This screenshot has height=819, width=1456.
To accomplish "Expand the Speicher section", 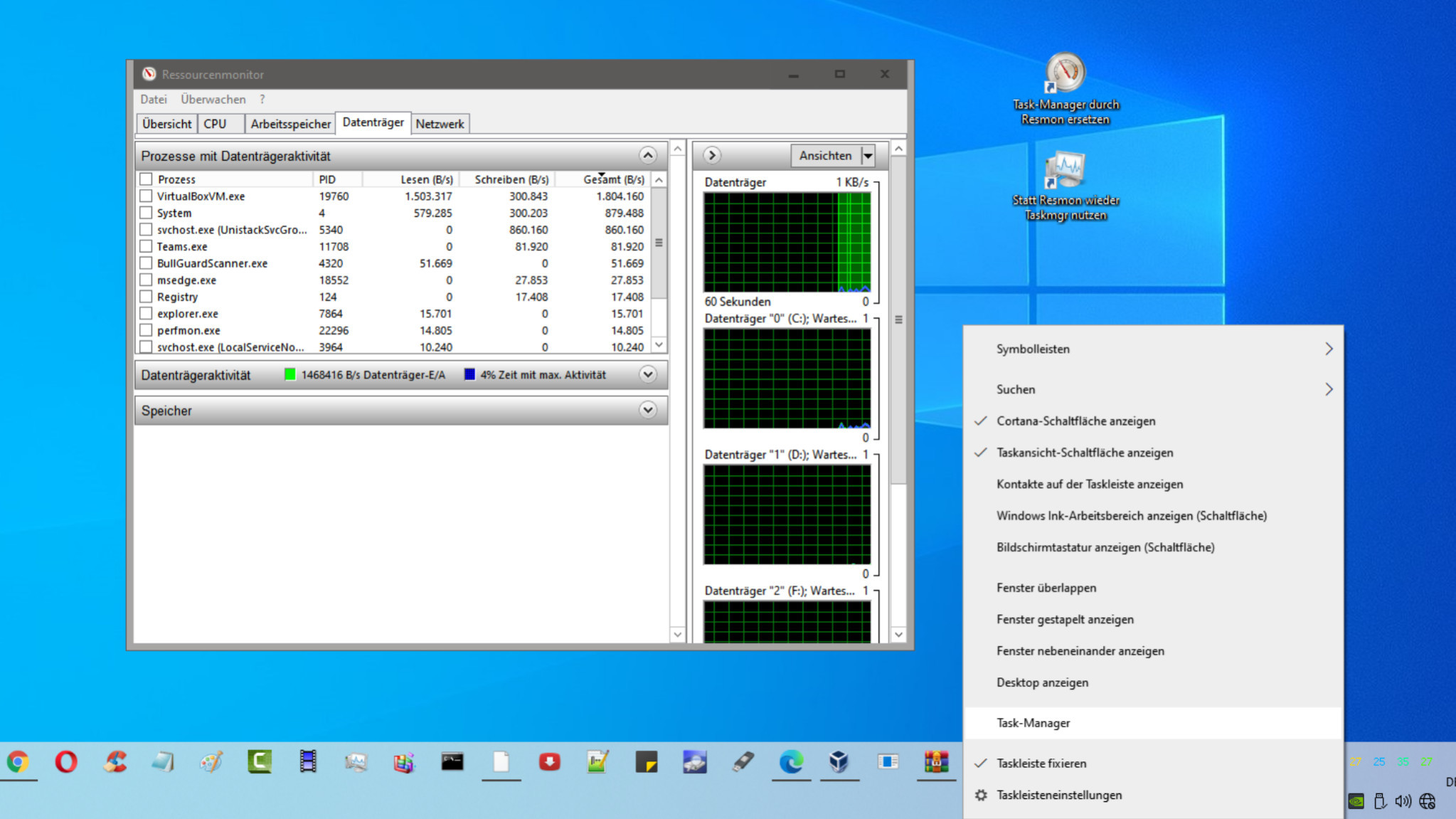I will (647, 410).
